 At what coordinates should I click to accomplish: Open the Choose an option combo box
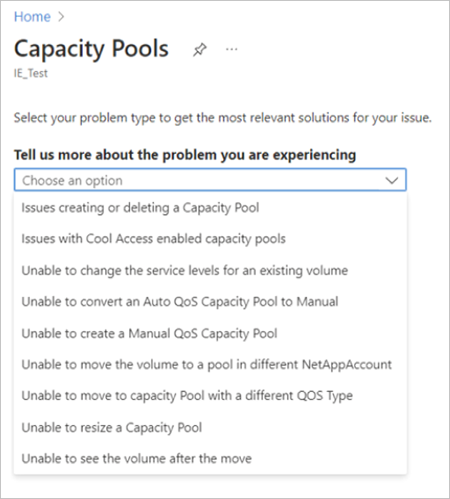(x=210, y=180)
